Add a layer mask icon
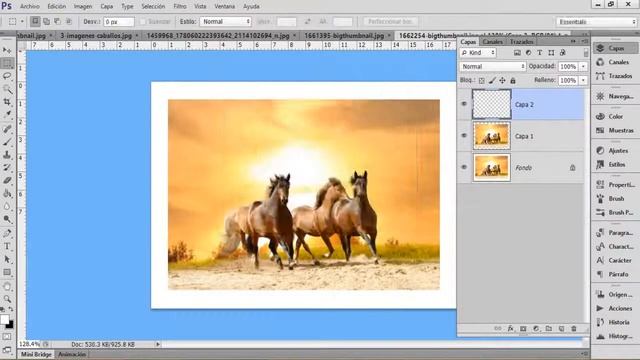This screenshot has height=360, width=640. (523, 329)
